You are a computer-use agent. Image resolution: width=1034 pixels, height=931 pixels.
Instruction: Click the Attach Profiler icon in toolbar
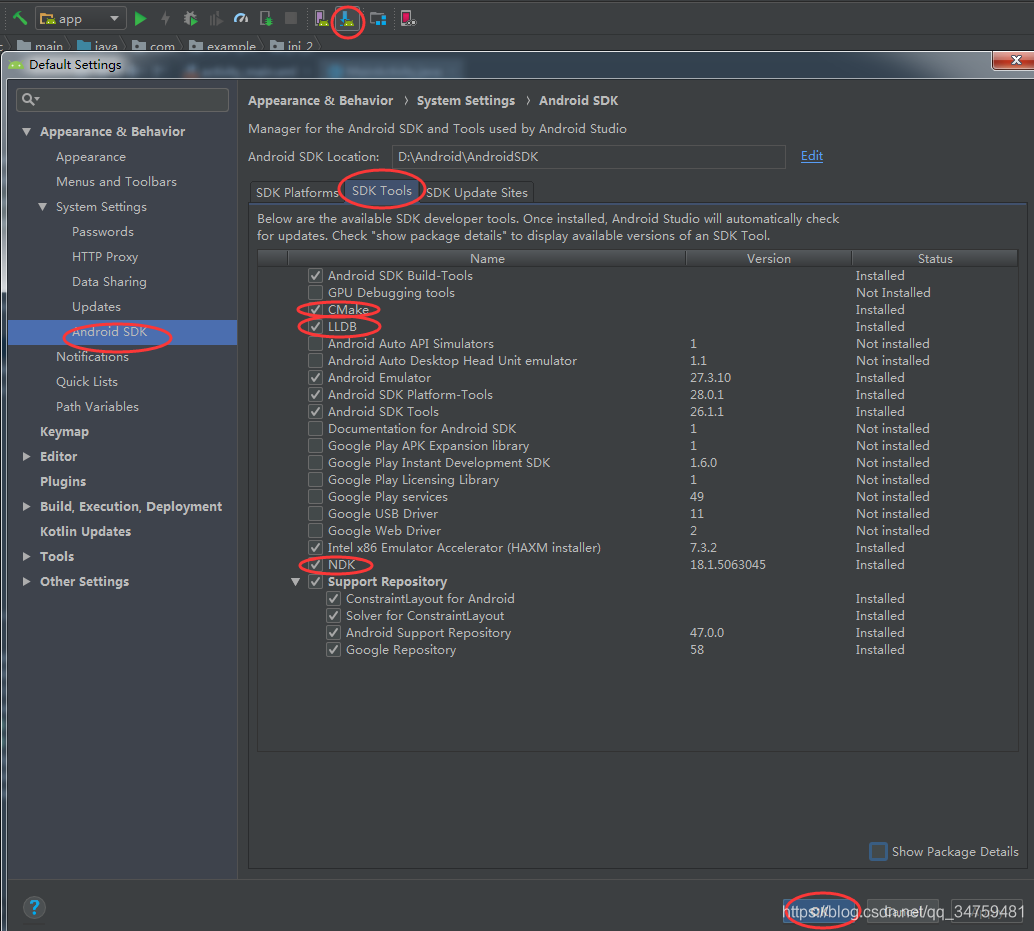pos(240,18)
